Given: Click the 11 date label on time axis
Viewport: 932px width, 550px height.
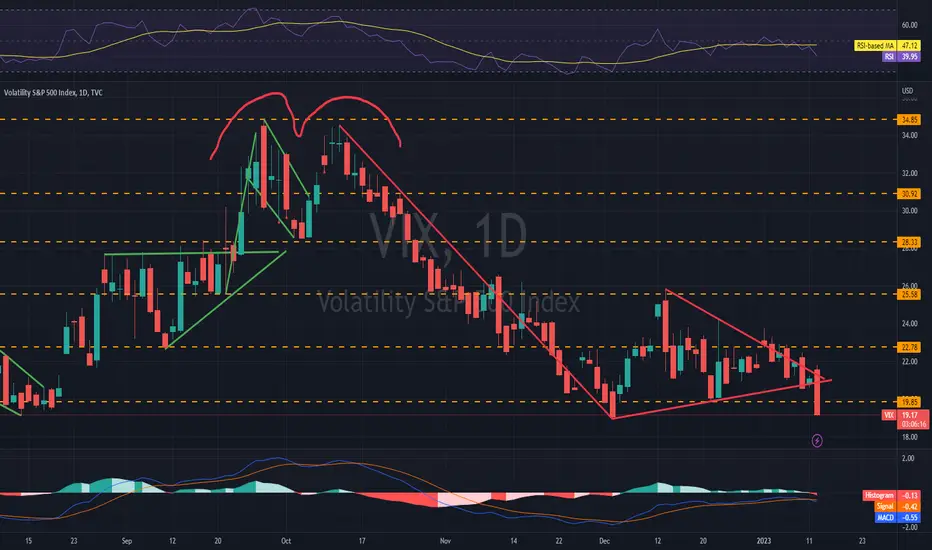Looking at the screenshot, I should click(809, 541).
